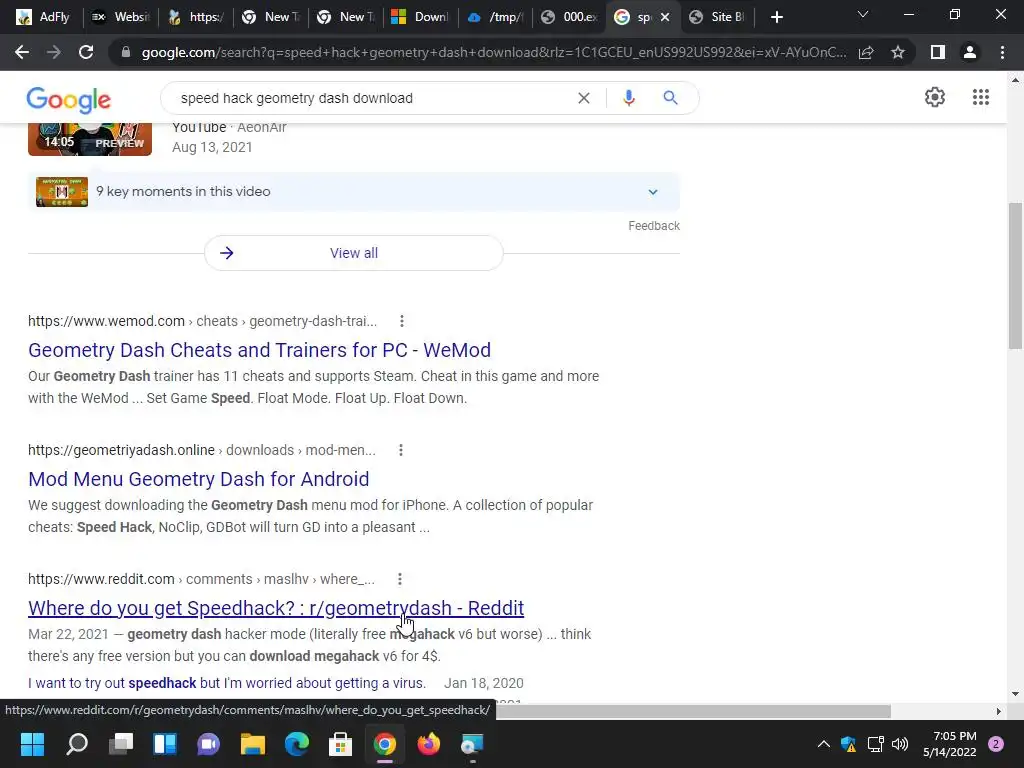Open Widgets from the taskbar
Screen dimensions: 1024x768
(x=165, y=744)
